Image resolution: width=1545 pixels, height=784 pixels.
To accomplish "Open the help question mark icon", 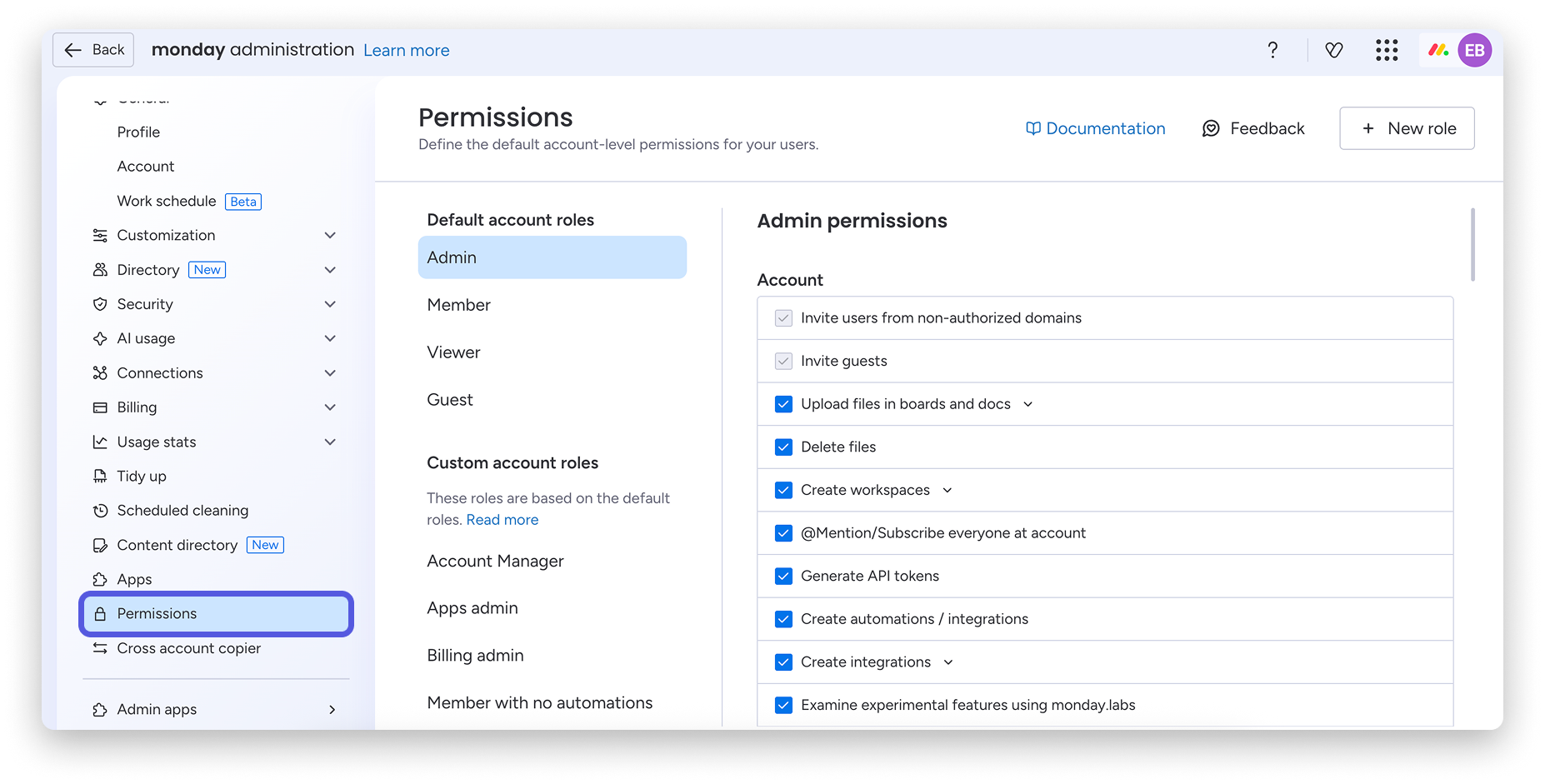I will coord(1272,50).
